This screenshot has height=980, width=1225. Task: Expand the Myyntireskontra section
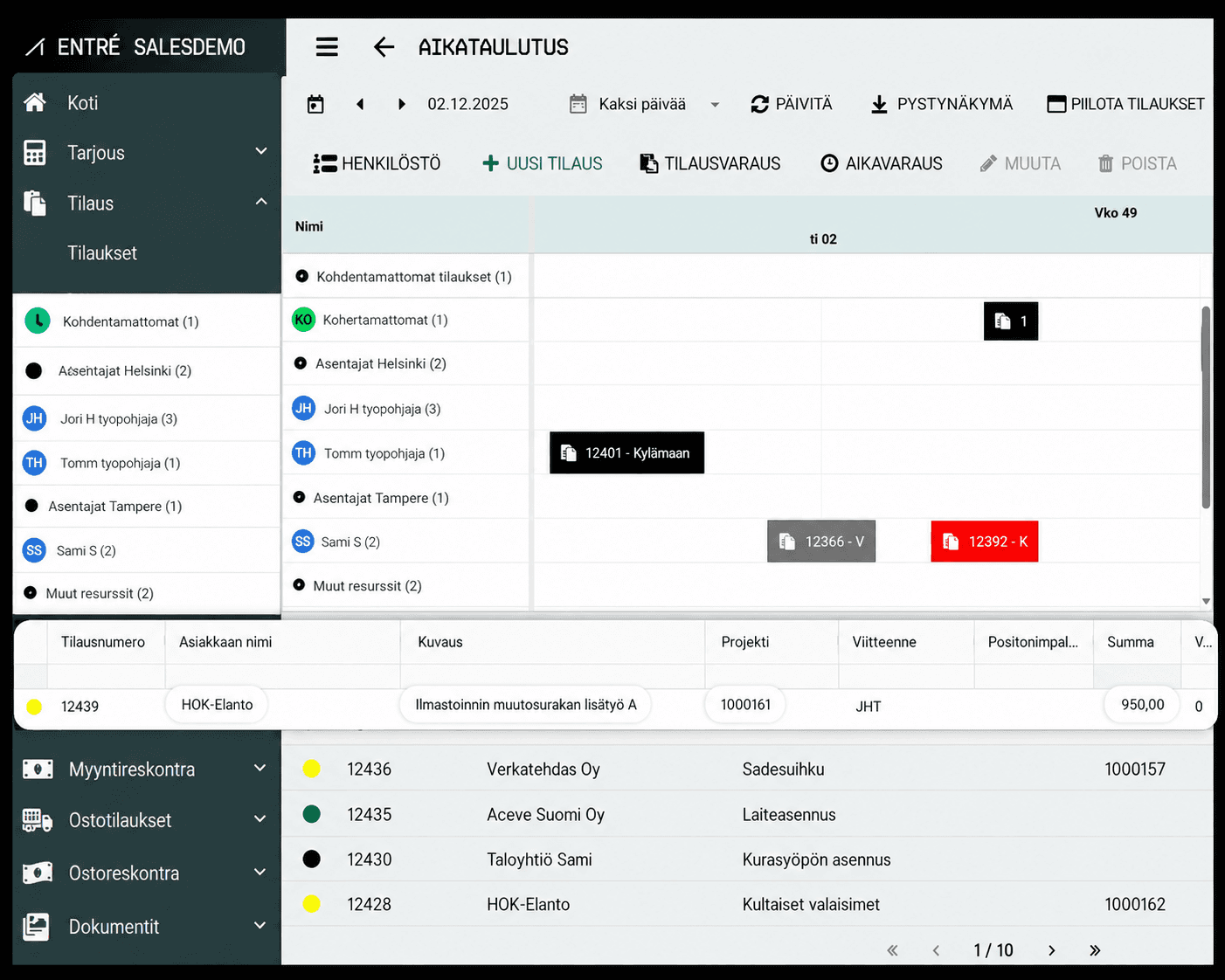click(147, 770)
